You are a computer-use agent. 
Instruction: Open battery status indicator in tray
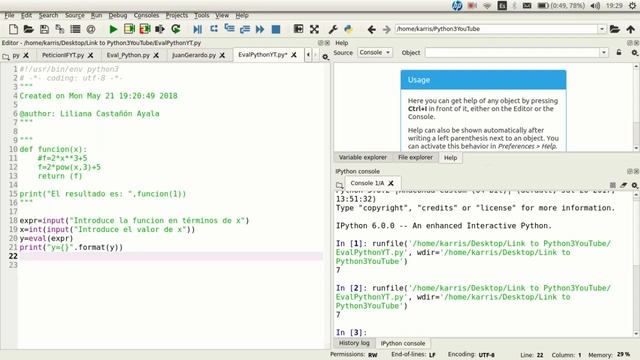561,6
